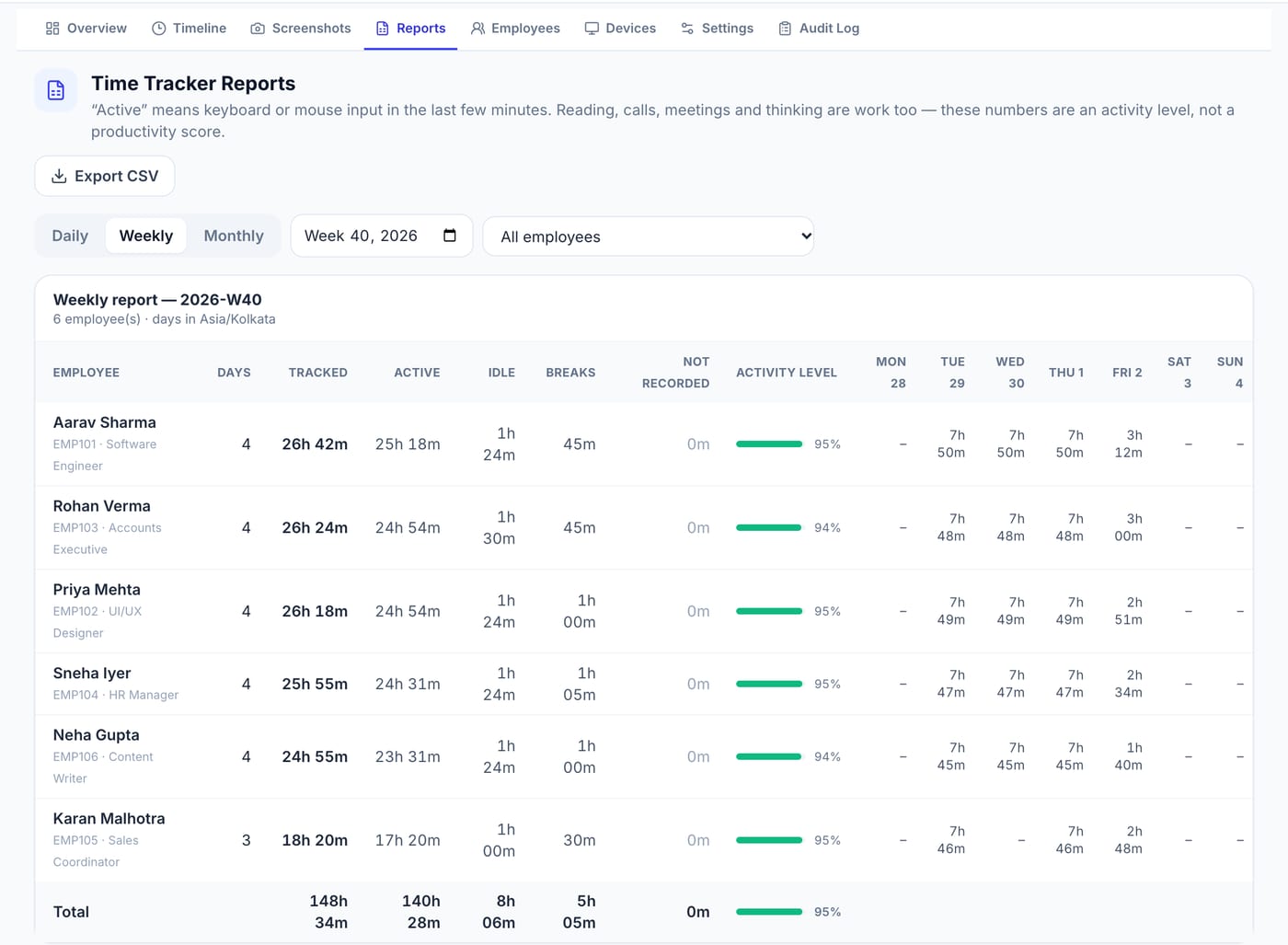
Task: Open the calendar picker icon in the week field
Action: point(450,236)
